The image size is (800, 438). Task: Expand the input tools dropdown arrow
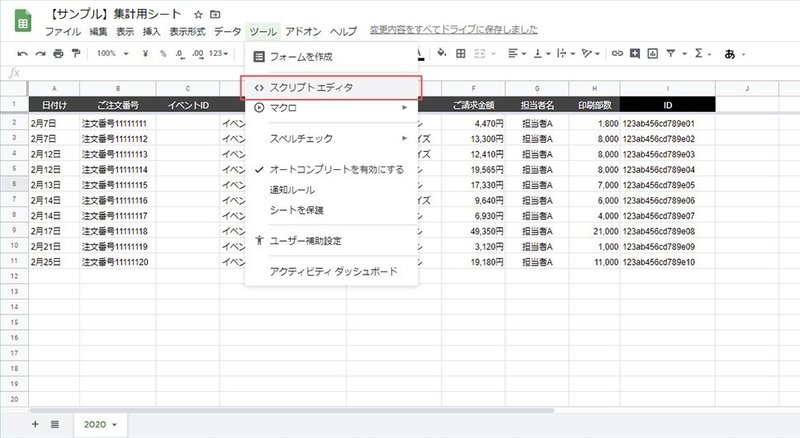(743, 54)
